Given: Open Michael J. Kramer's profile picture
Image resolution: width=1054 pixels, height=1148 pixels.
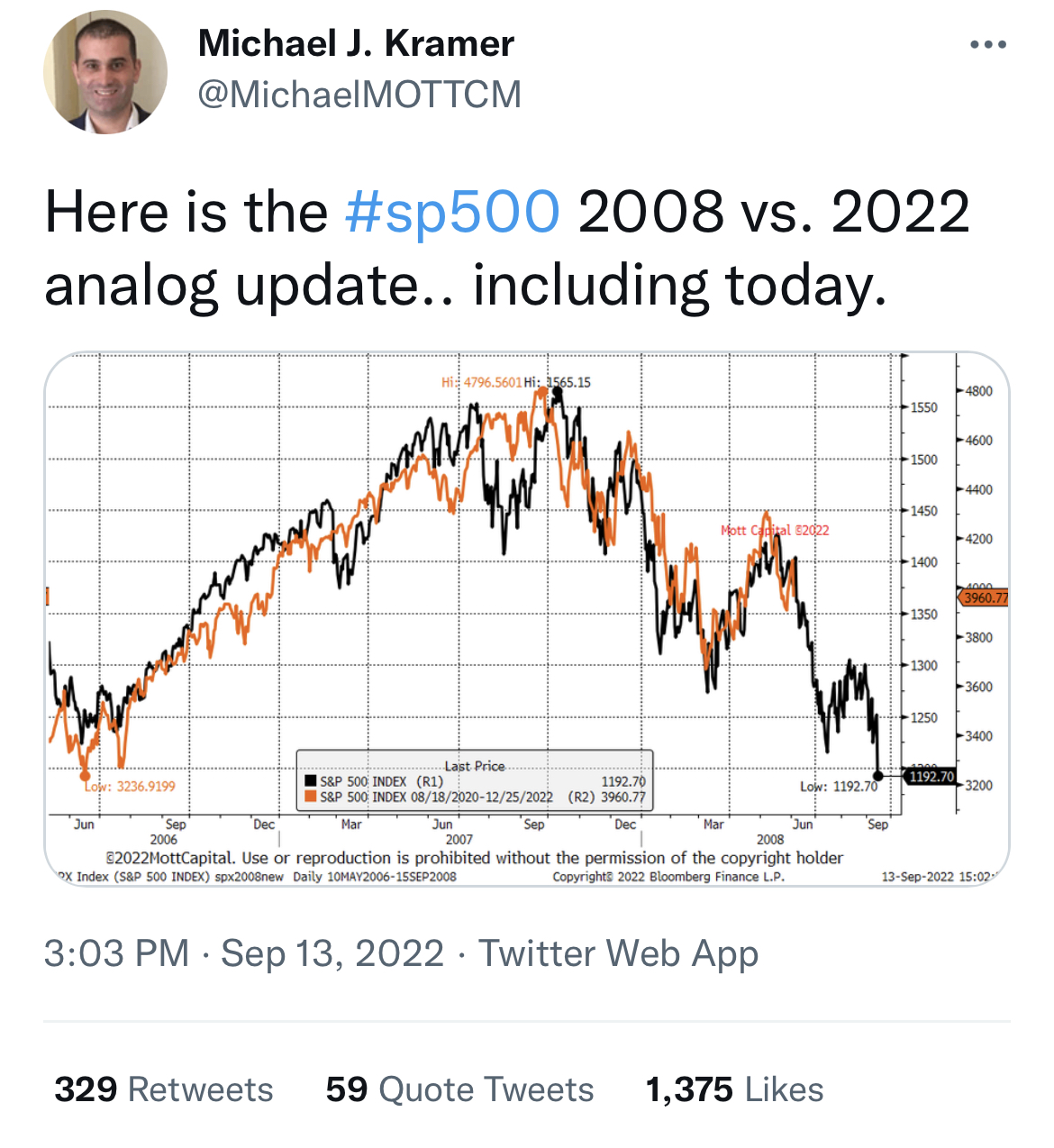Looking at the screenshot, I should pos(105,72).
